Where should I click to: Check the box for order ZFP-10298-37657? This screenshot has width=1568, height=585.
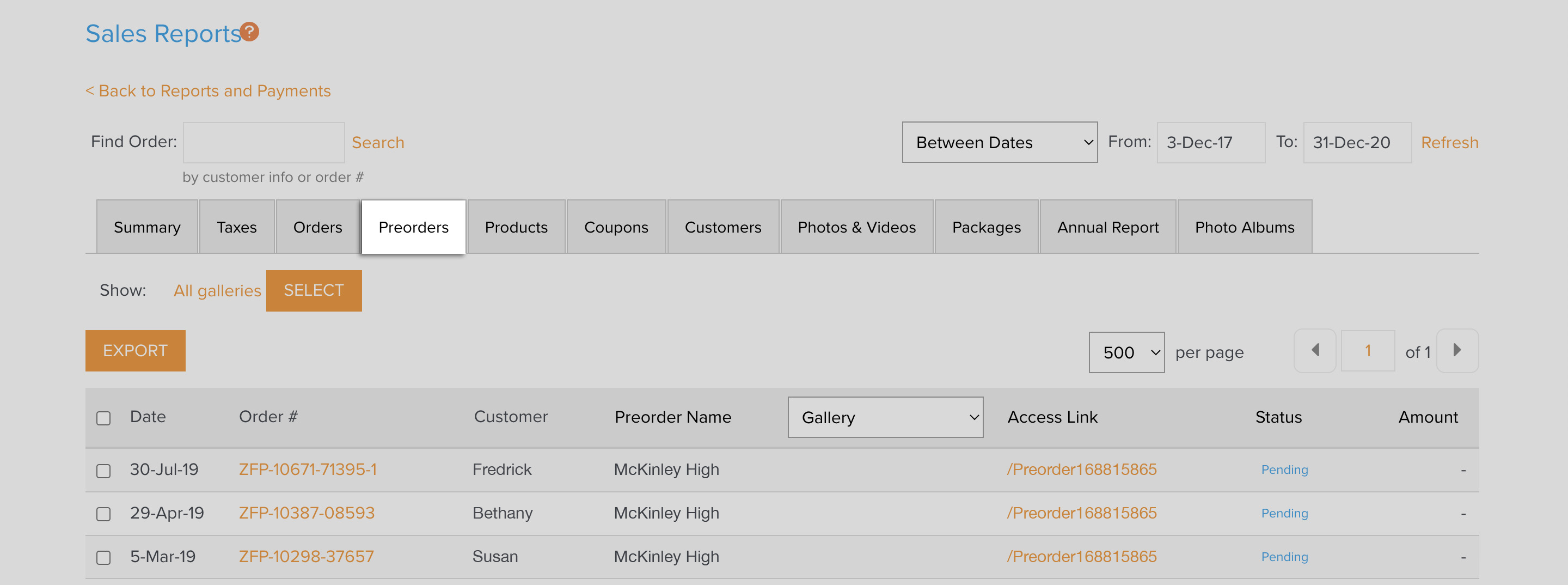103,558
